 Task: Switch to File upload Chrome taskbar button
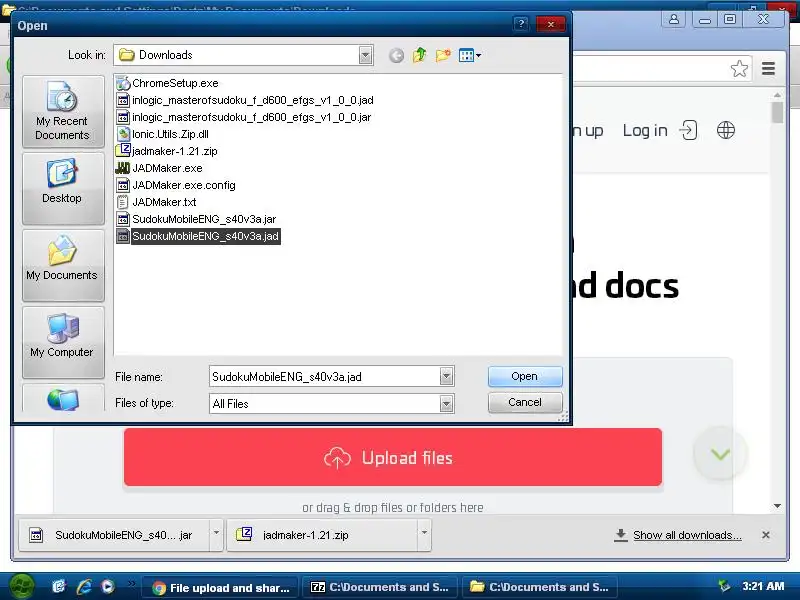(220, 587)
